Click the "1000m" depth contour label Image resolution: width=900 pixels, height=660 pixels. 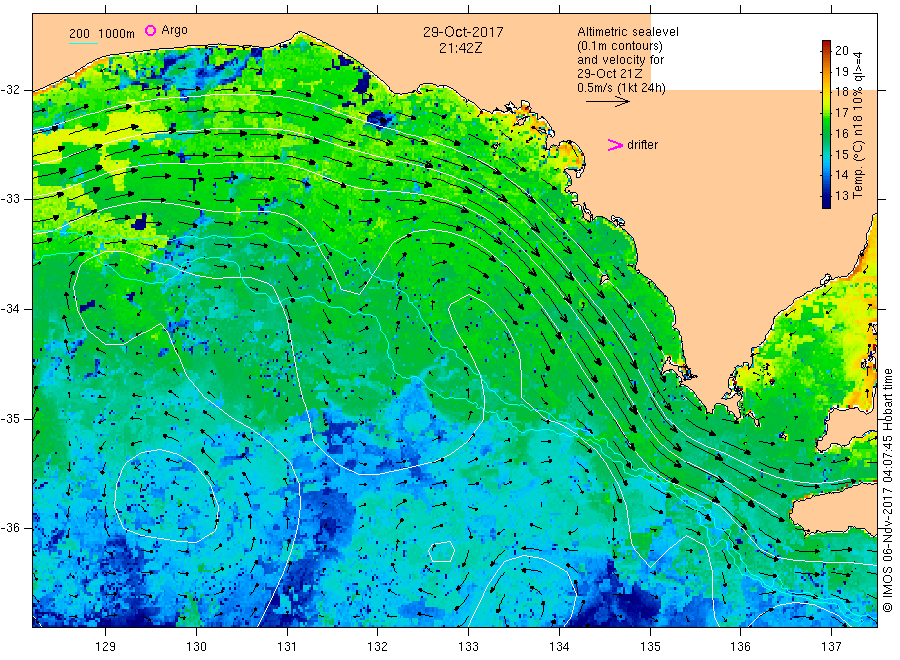pos(116,34)
